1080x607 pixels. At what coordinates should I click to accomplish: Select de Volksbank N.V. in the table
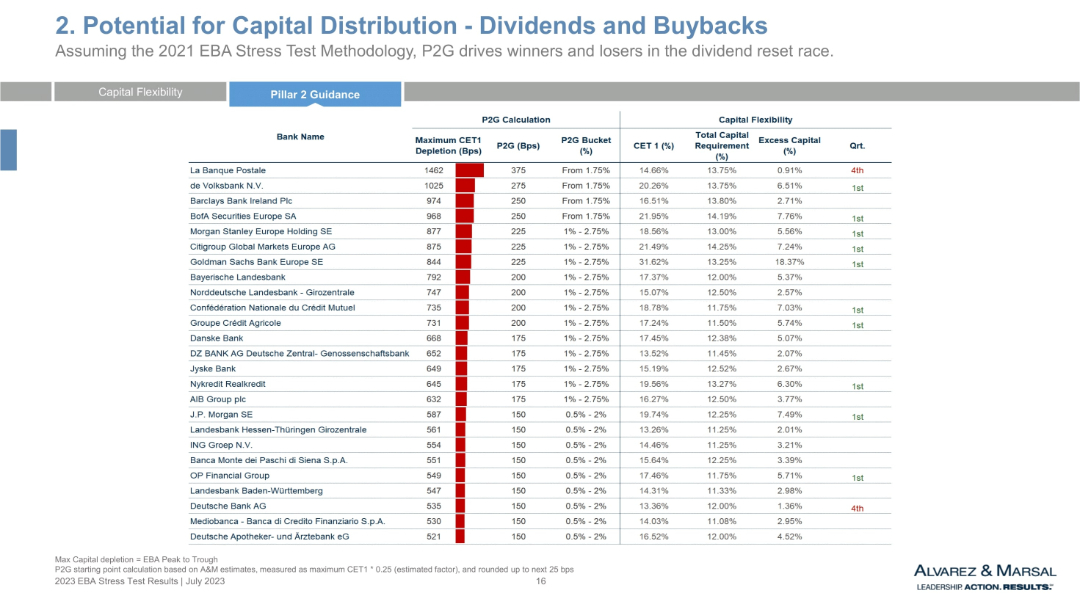pyautogui.click(x=227, y=185)
